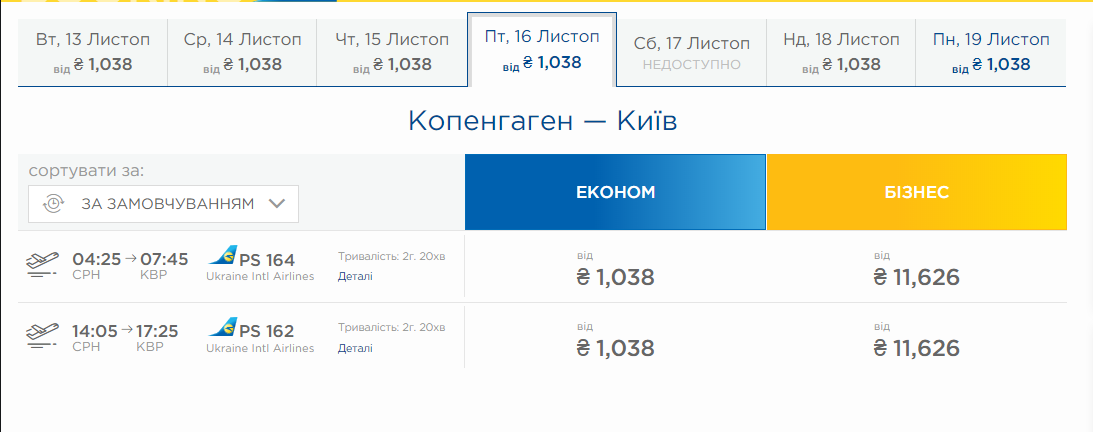The height and width of the screenshot is (432, 1093).
Task: Open Деталі link for flight PS 162
Action: [x=355, y=348]
